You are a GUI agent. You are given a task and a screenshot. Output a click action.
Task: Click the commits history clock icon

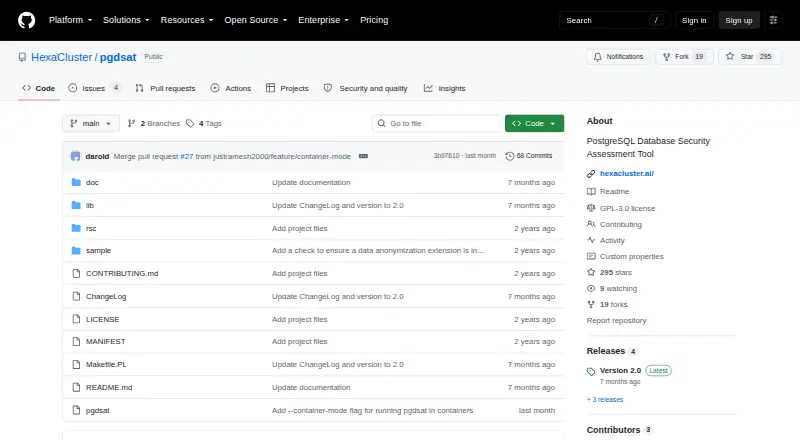(509, 156)
